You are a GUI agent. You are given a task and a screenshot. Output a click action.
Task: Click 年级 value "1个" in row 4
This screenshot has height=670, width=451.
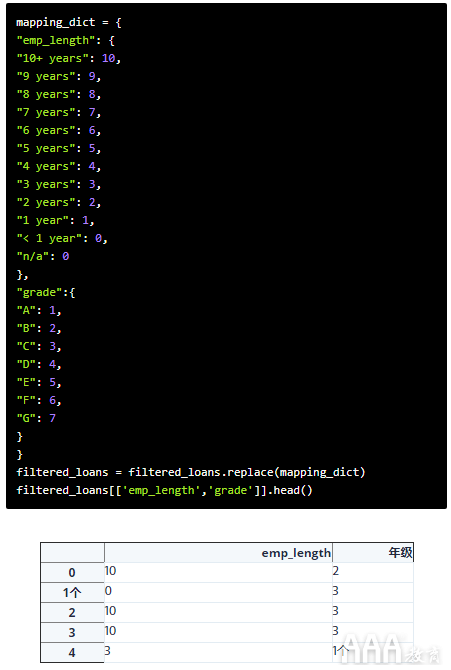point(341,651)
